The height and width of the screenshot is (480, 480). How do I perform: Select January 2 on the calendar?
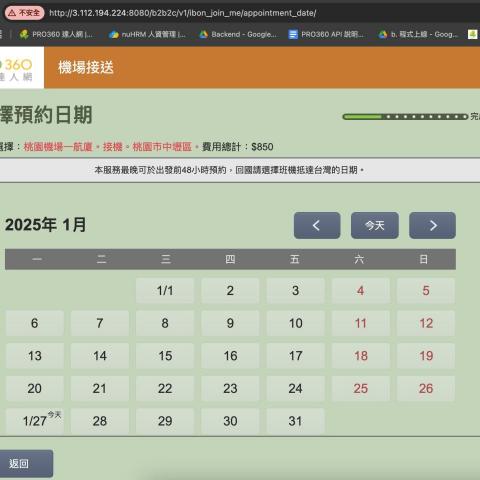tap(230, 291)
